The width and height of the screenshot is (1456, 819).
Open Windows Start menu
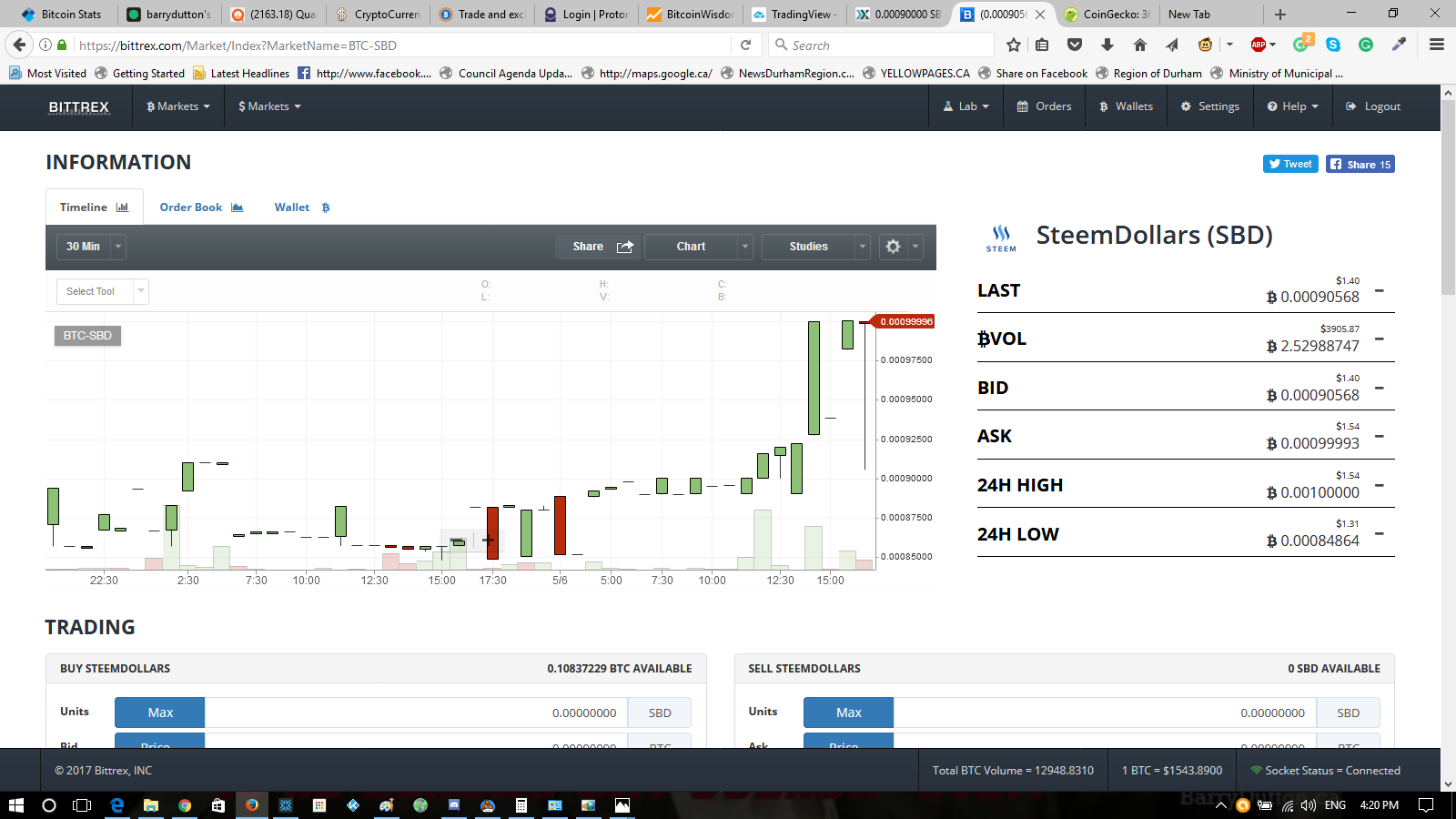[15, 805]
